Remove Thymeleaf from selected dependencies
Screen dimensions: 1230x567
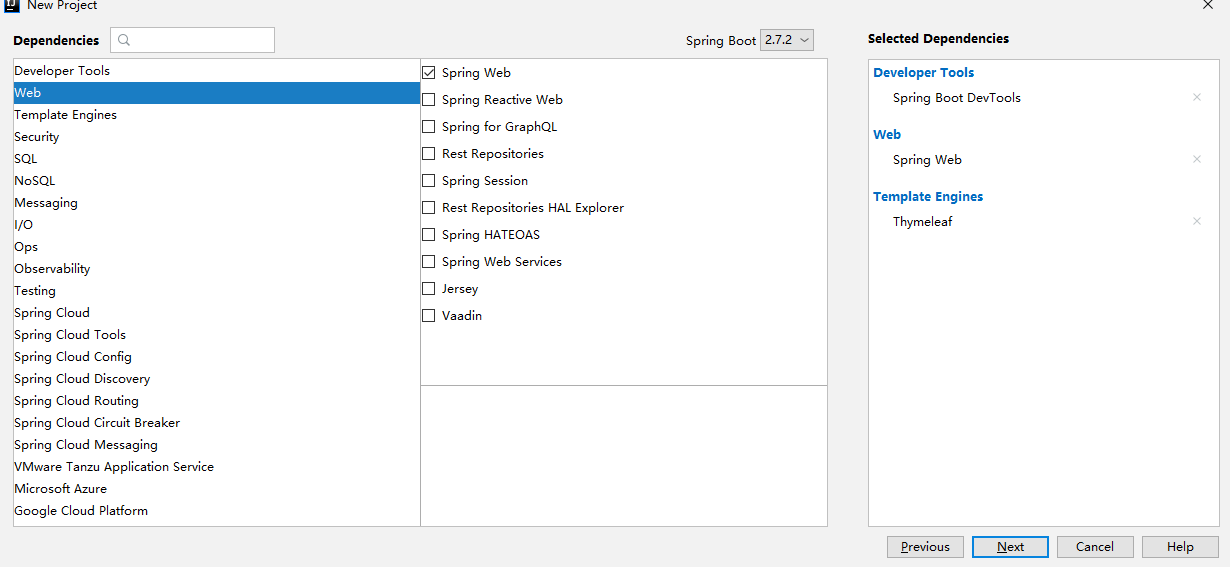1197,221
